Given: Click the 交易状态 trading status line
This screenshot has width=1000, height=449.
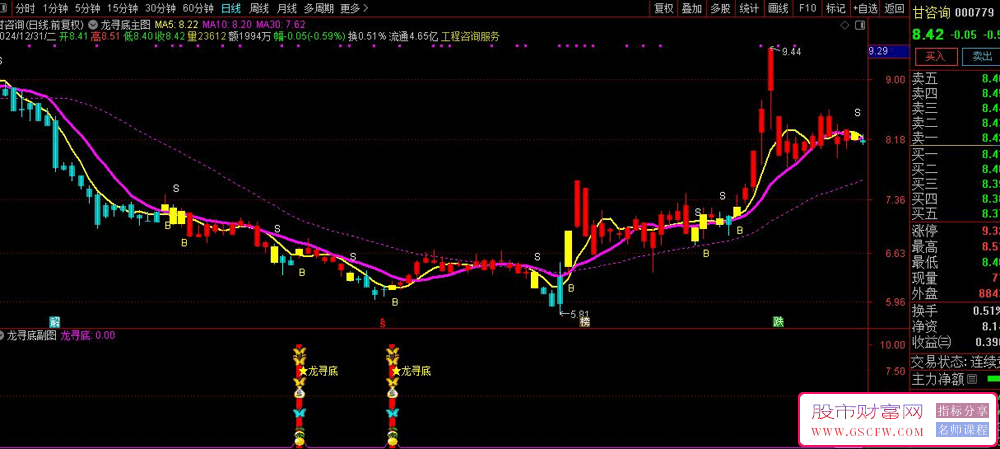Looking at the screenshot, I should [955, 362].
